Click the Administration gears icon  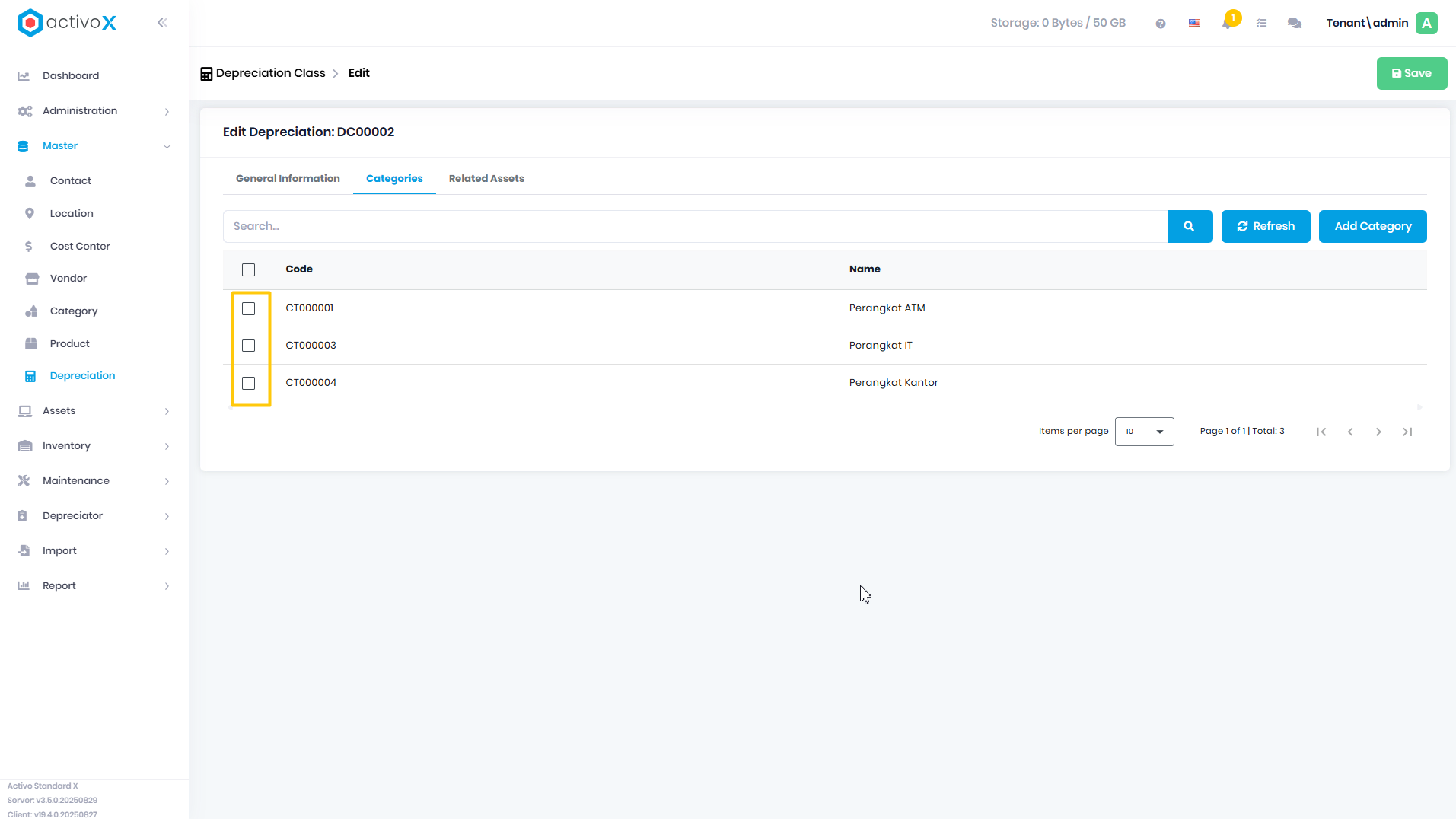tap(24, 111)
